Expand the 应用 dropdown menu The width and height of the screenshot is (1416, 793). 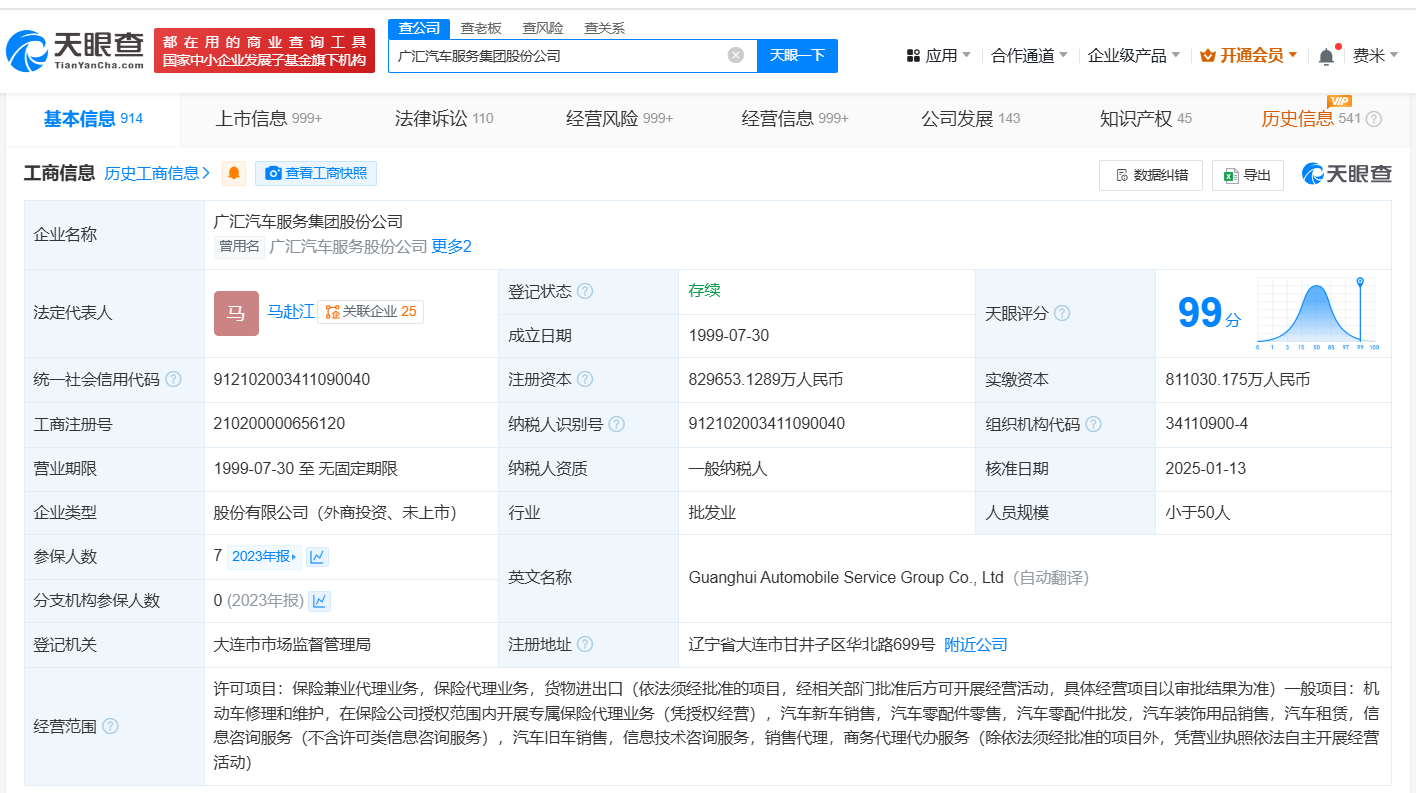(x=939, y=56)
